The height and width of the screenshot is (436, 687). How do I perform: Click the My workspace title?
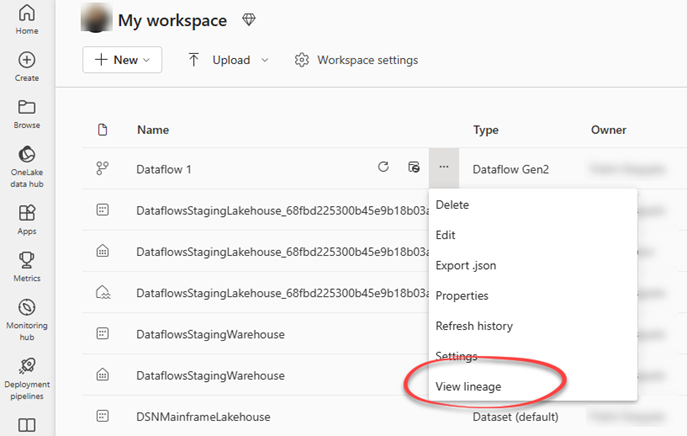(x=172, y=20)
